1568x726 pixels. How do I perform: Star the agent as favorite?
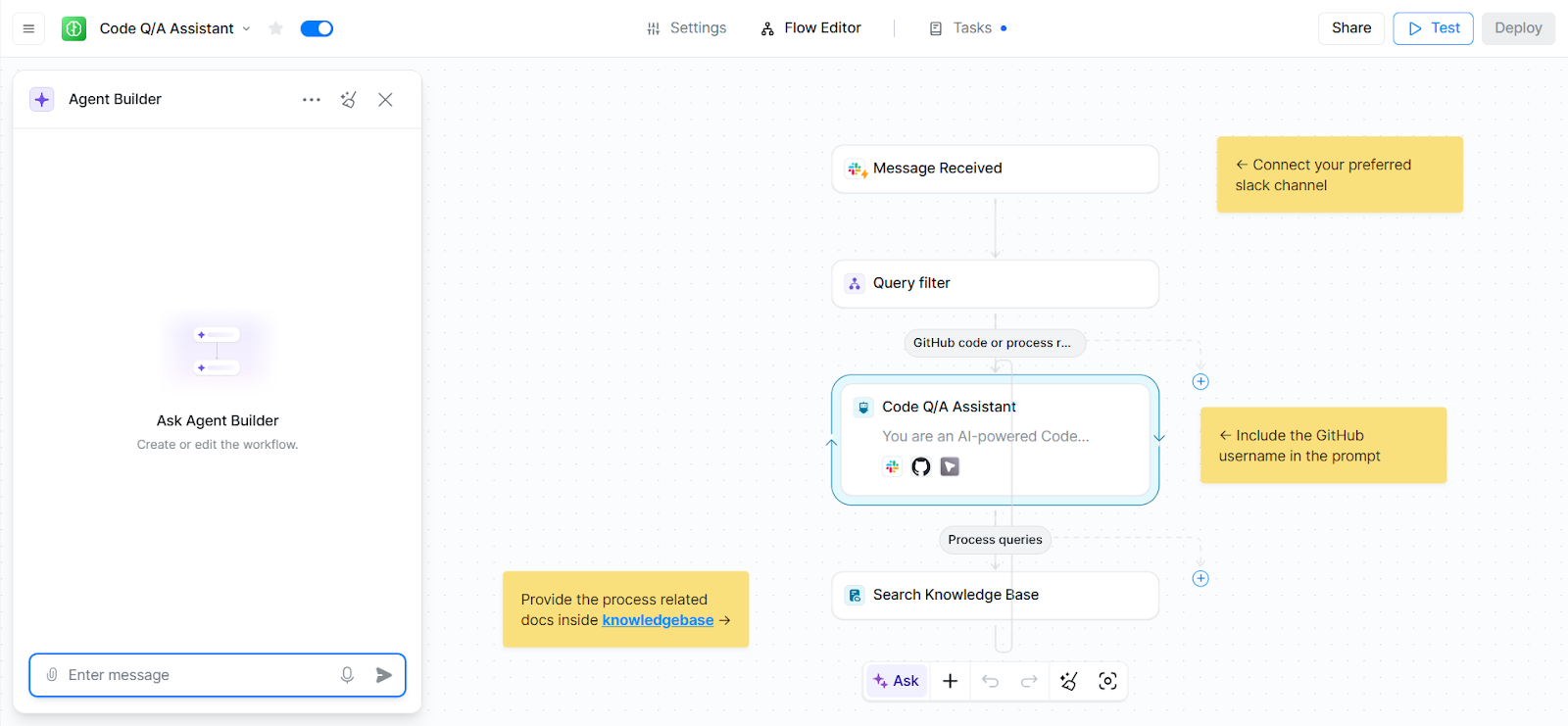276,28
